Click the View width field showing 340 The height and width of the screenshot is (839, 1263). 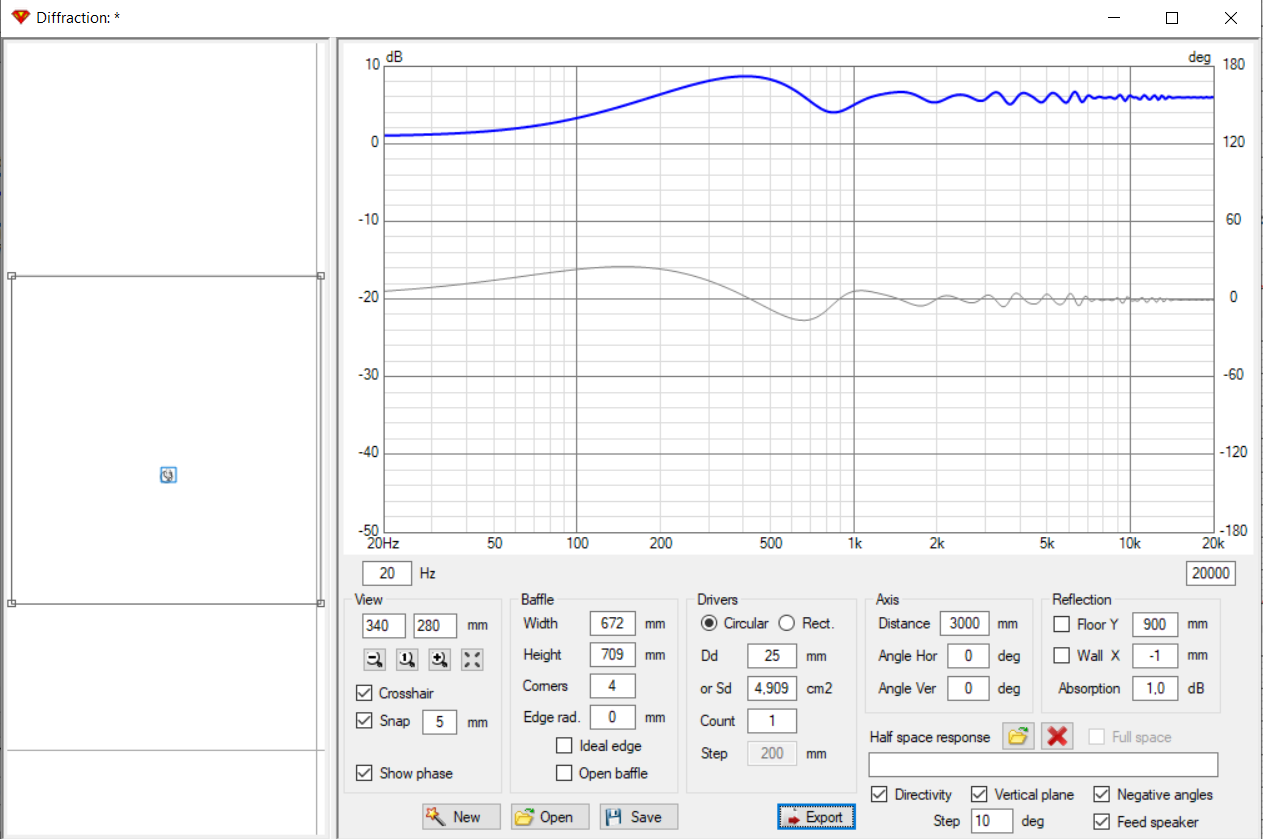384,625
